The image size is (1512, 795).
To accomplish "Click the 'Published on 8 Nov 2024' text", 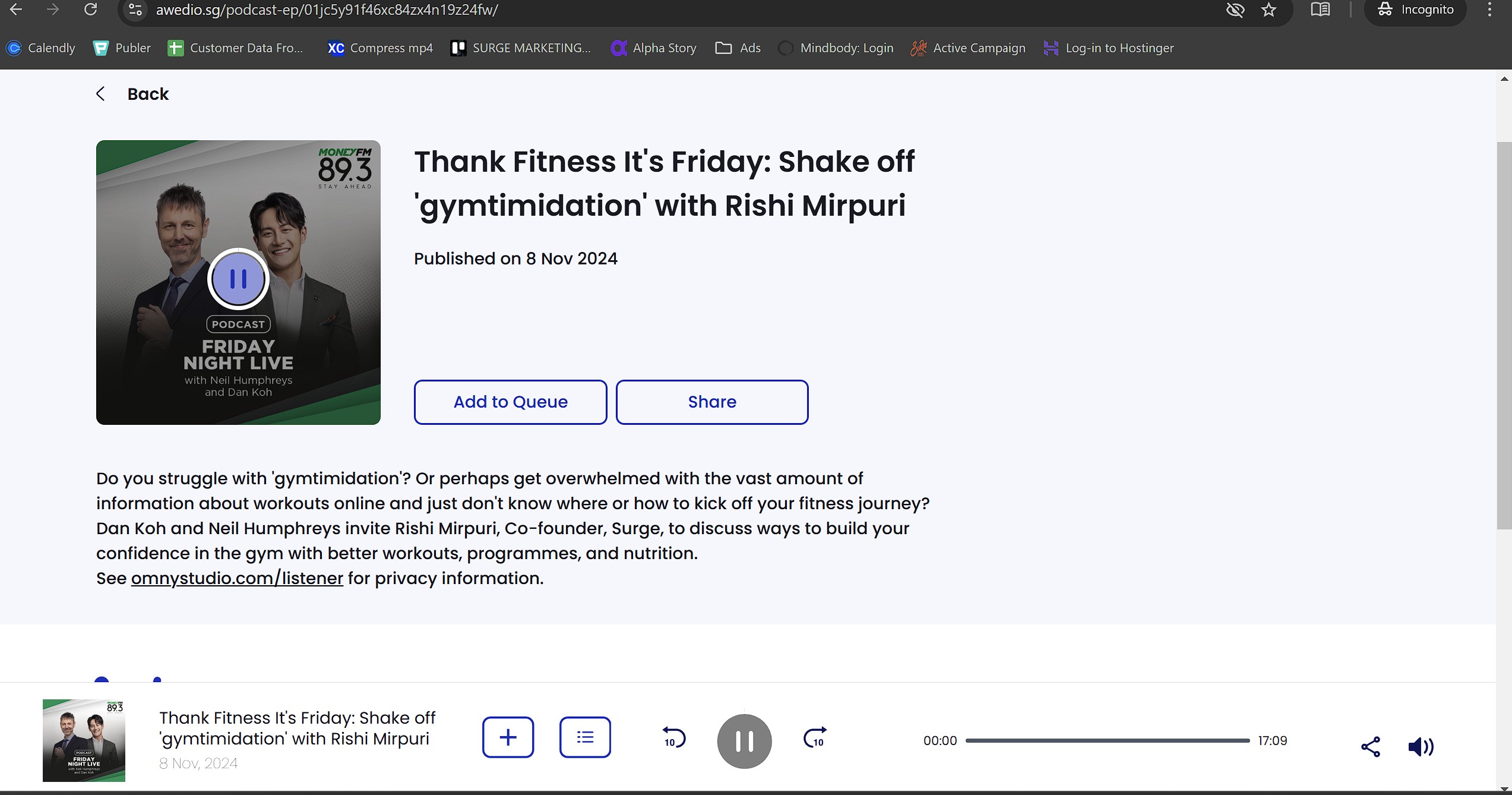I will tap(515, 258).
